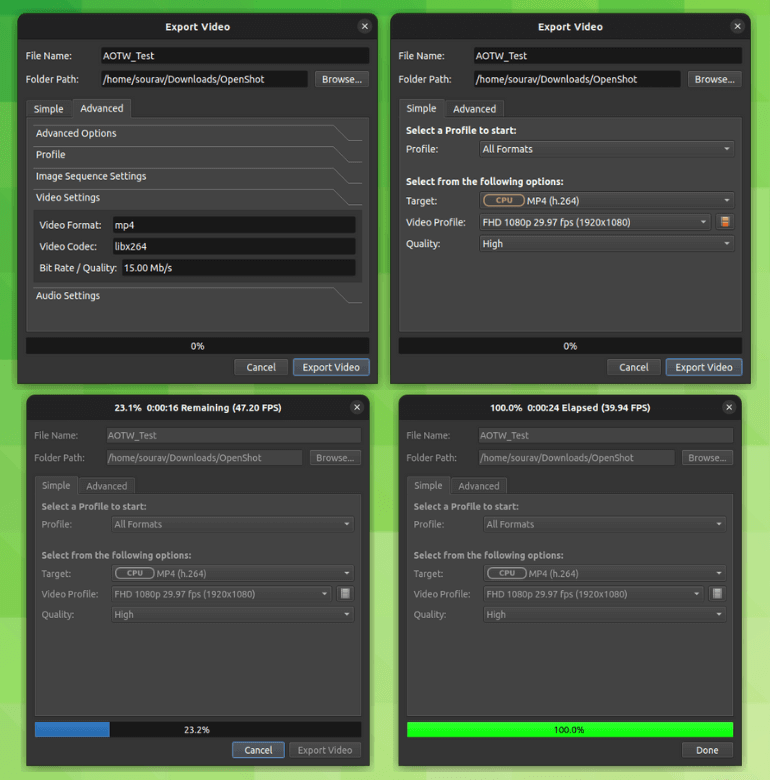Click the Video Format mp4 field
This screenshot has height=780, width=770.
pyautogui.click(x=234, y=225)
